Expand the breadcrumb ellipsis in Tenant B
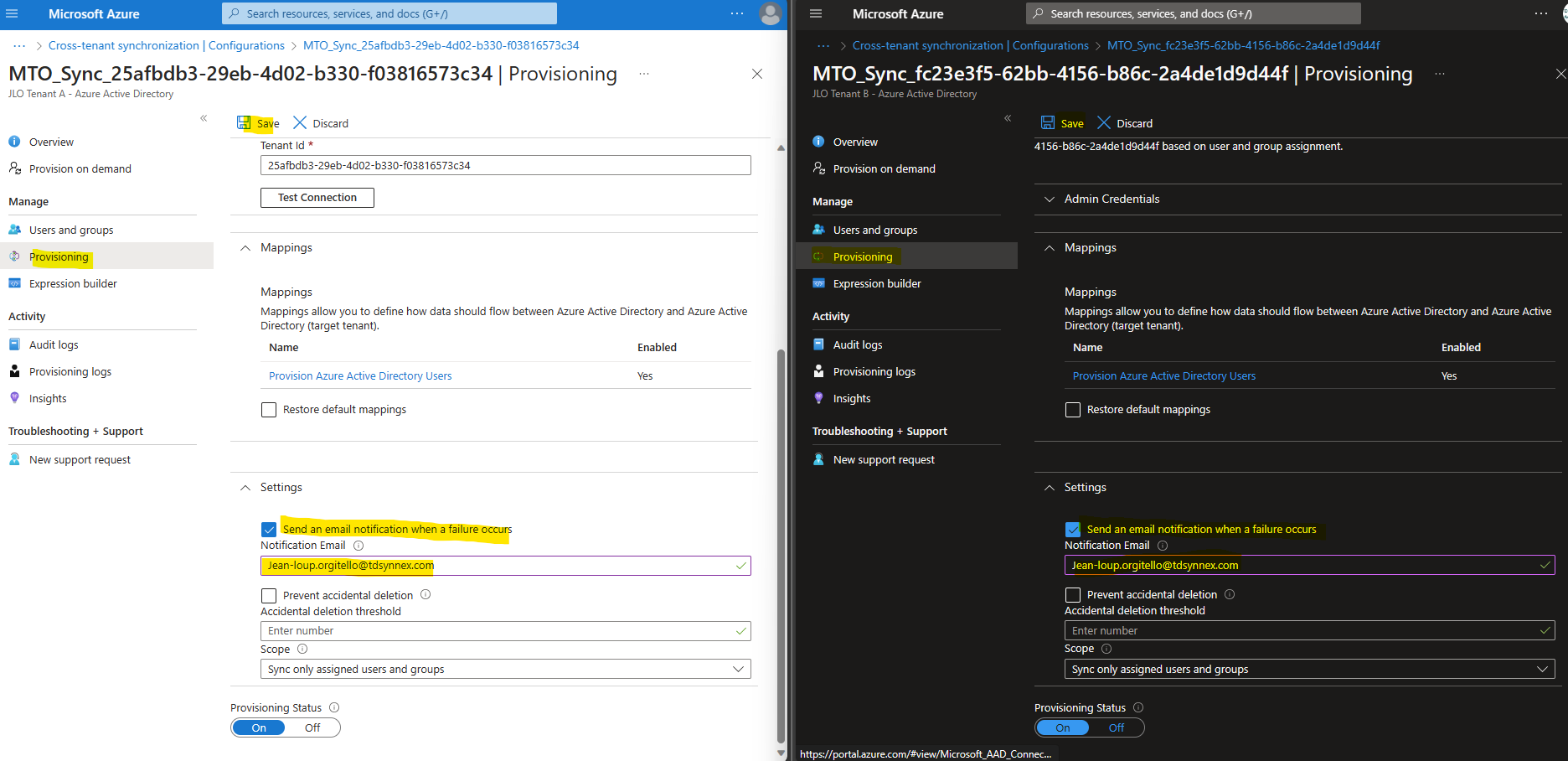 [x=823, y=45]
